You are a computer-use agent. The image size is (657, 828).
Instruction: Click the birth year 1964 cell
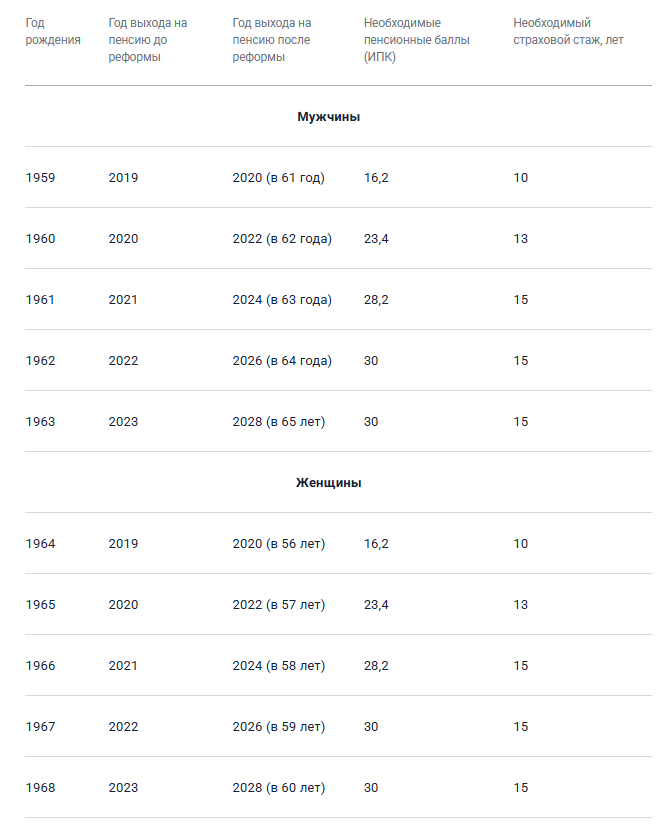tap(41, 544)
